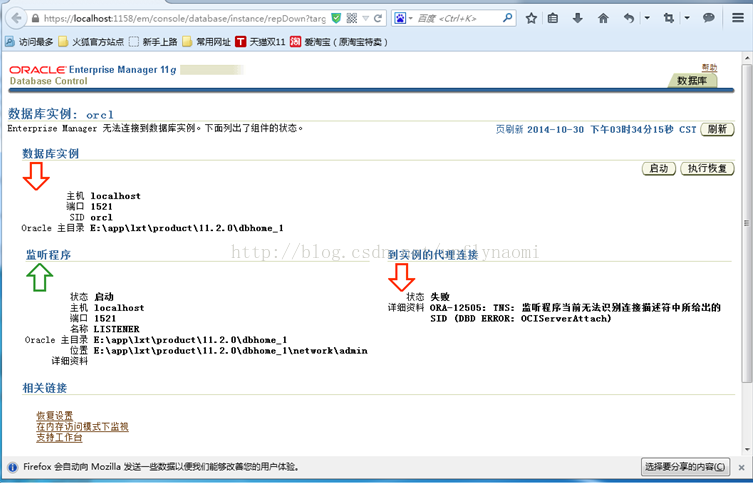Click the agent status 失败 text
753x483 pixels.
[440, 297]
